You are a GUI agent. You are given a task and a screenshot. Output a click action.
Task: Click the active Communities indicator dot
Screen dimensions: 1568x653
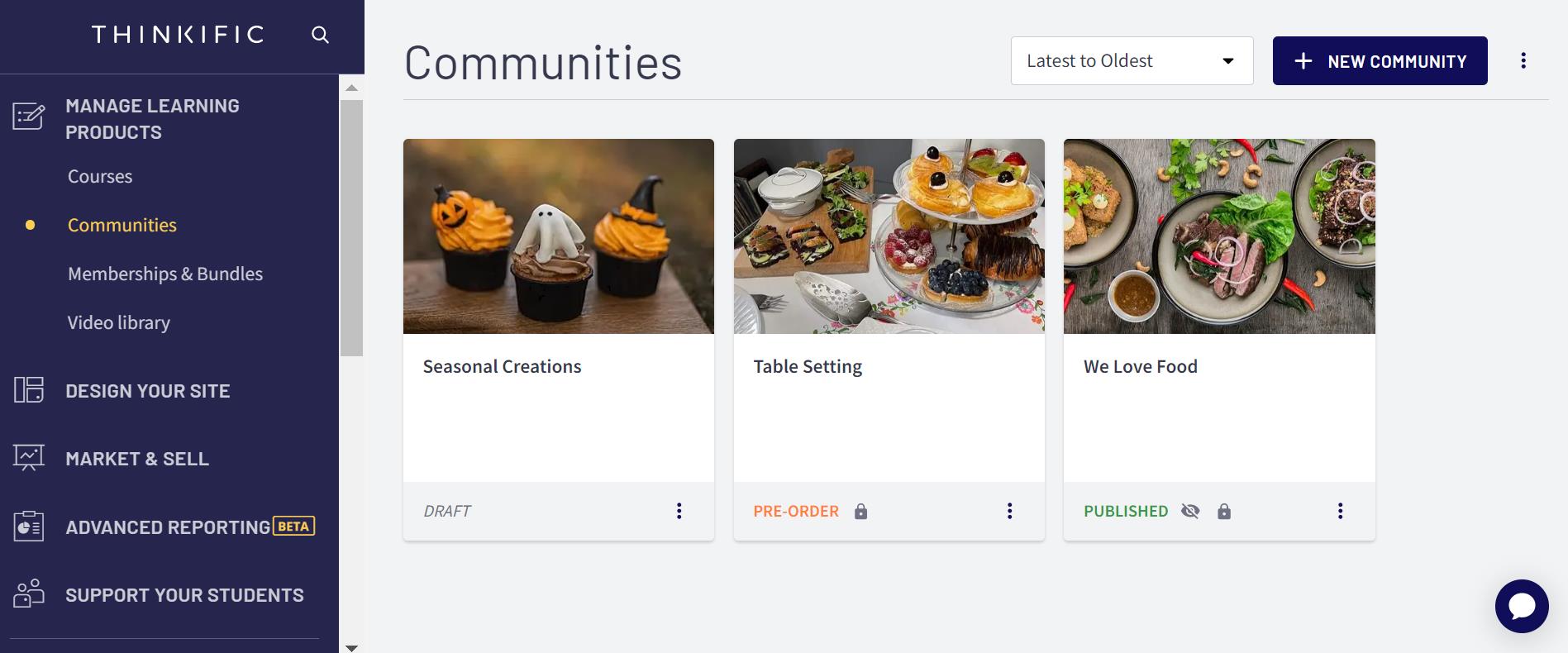click(31, 225)
